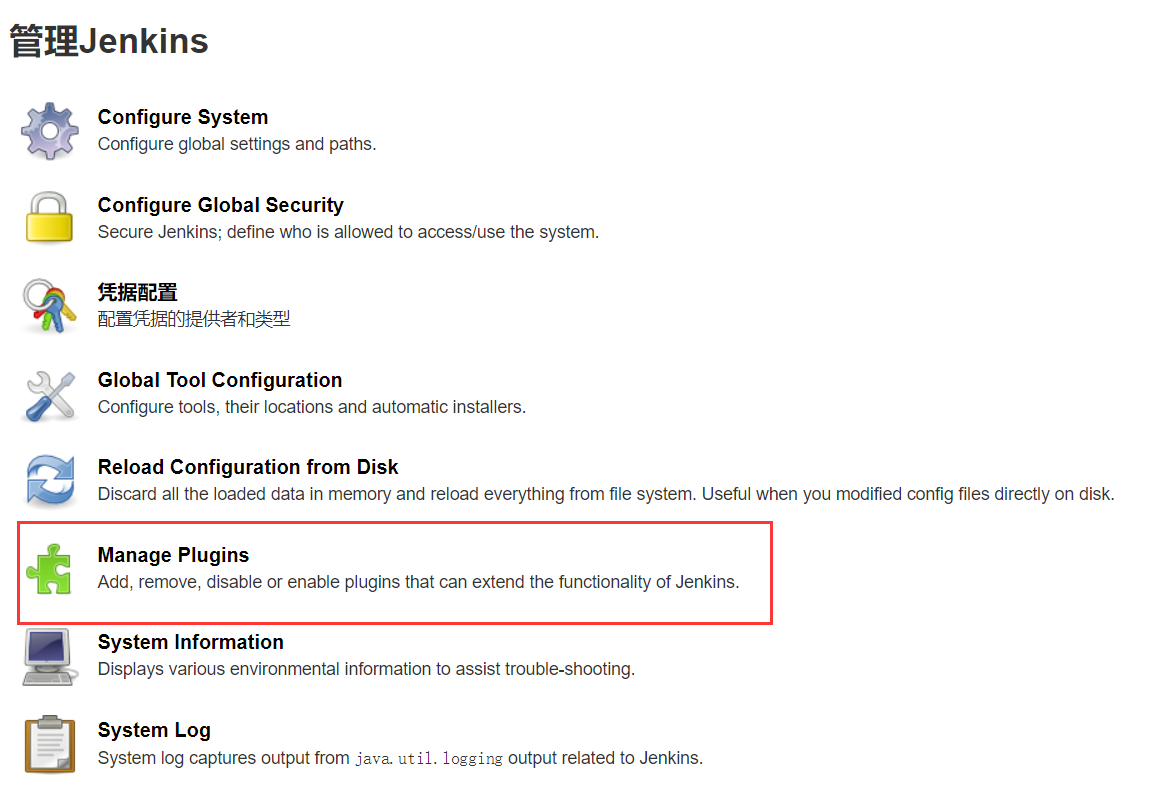Click the gear icon for Configure System
The height and width of the screenshot is (790, 1156).
click(x=49, y=131)
